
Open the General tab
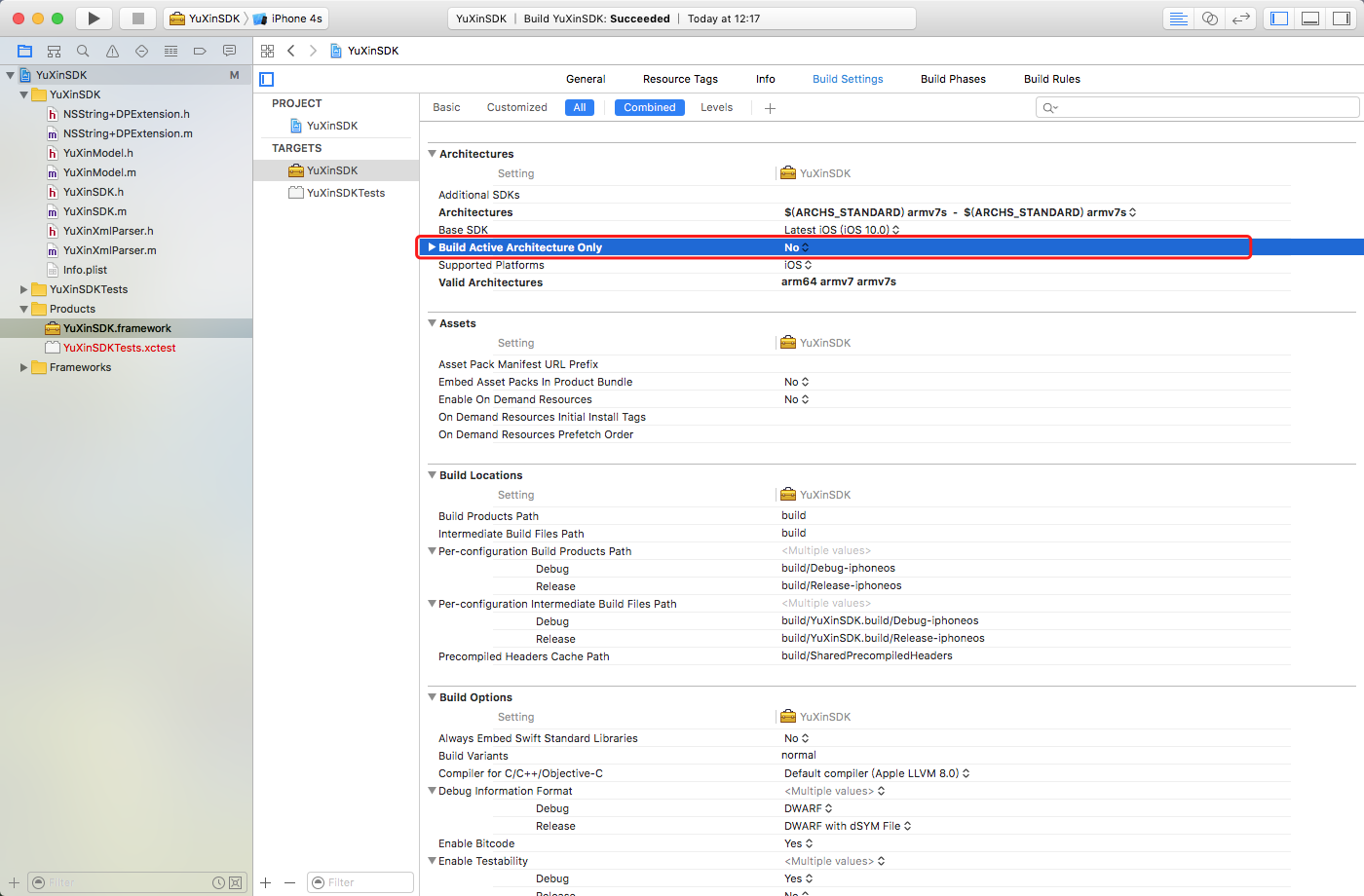[x=586, y=79]
